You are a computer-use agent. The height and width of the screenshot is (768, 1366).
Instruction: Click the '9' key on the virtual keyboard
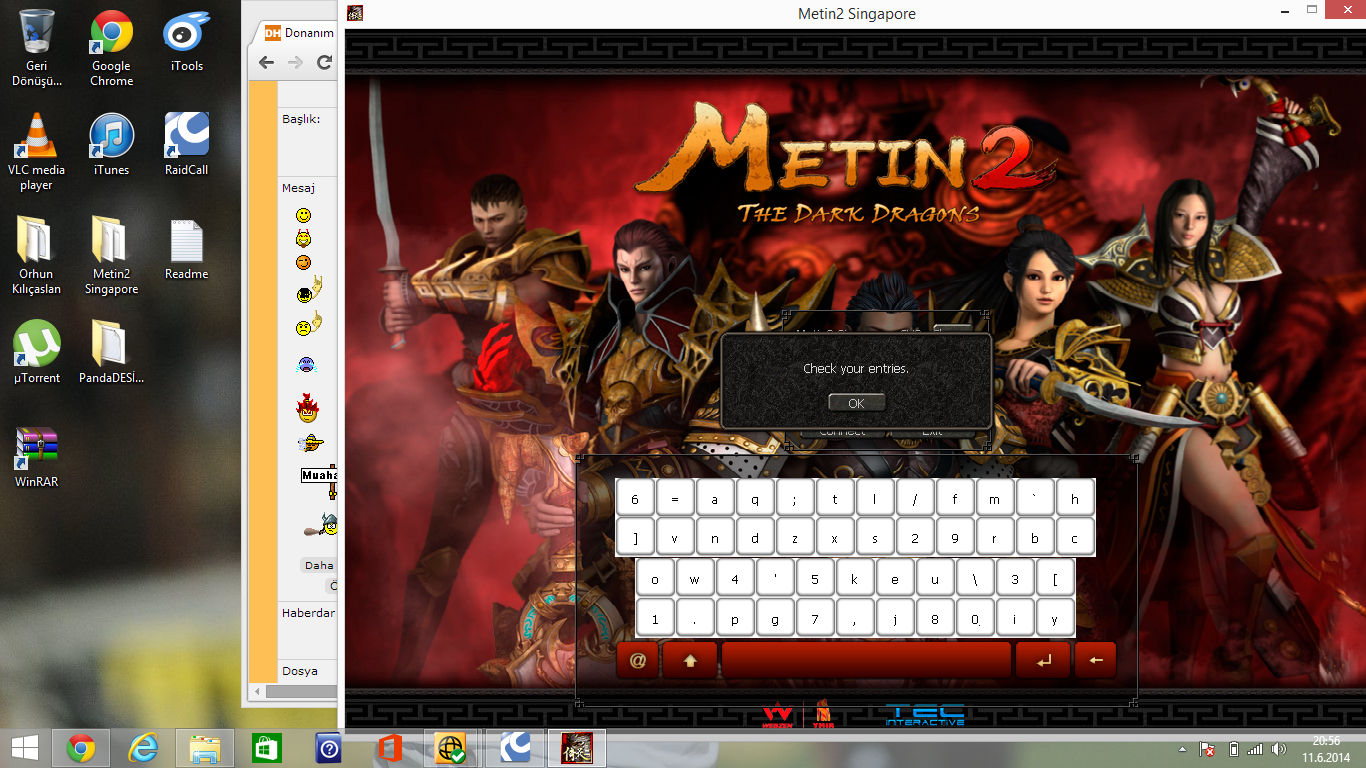pos(955,538)
